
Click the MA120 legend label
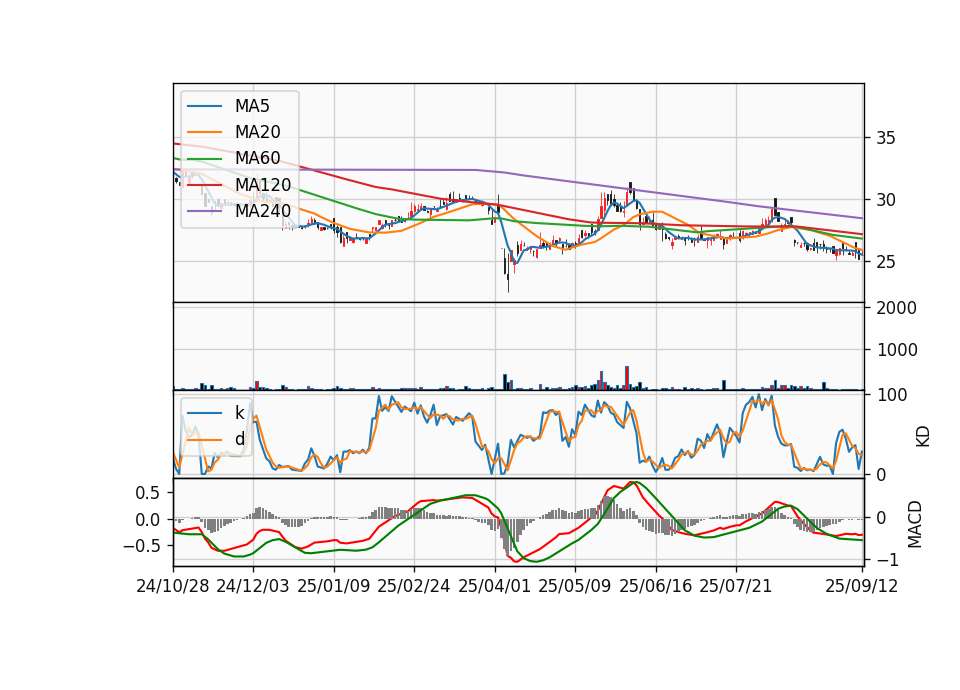click(263, 184)
